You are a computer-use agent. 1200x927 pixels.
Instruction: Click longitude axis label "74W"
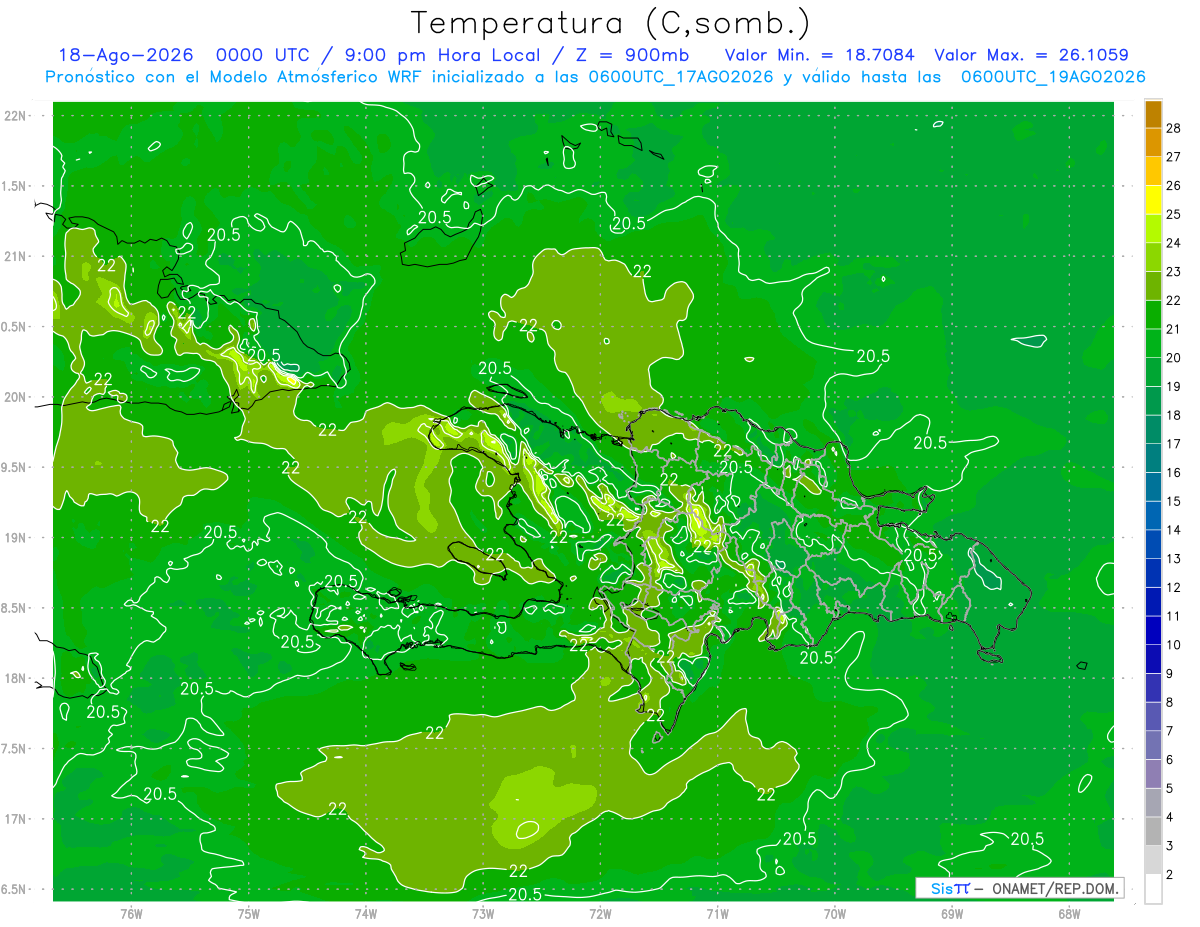point(366,913)
